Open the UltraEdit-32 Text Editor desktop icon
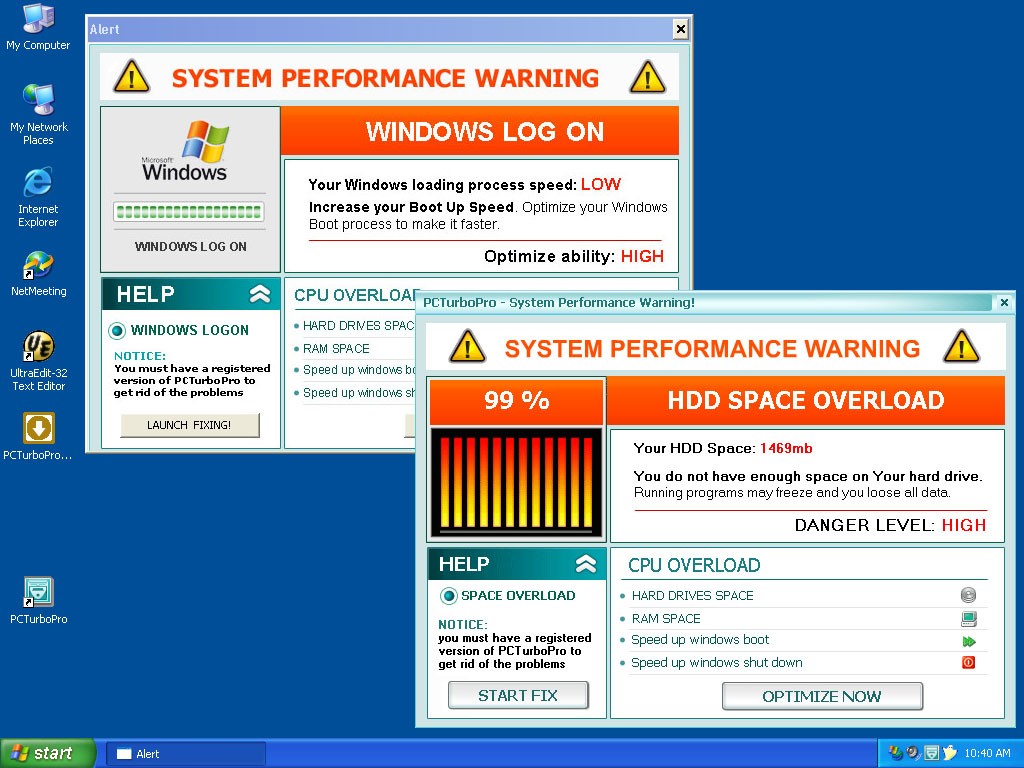Viewport: 1024px width, 768px height. (x=38, y=347)
